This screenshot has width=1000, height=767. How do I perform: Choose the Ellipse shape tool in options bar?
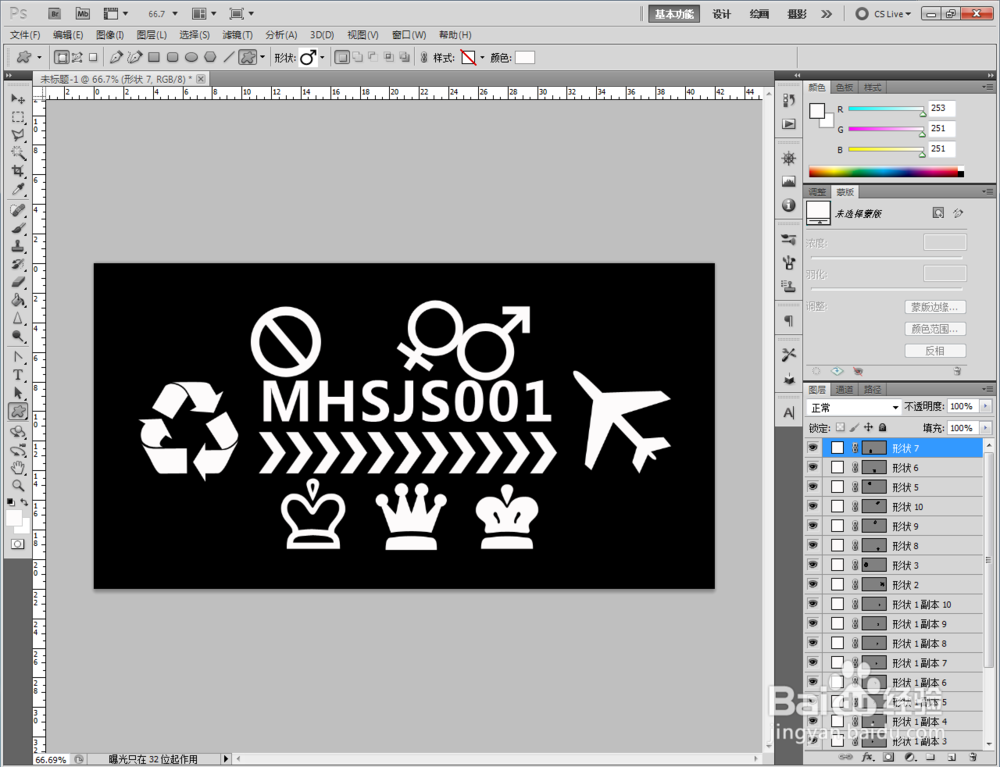click(x=191, y=57)
